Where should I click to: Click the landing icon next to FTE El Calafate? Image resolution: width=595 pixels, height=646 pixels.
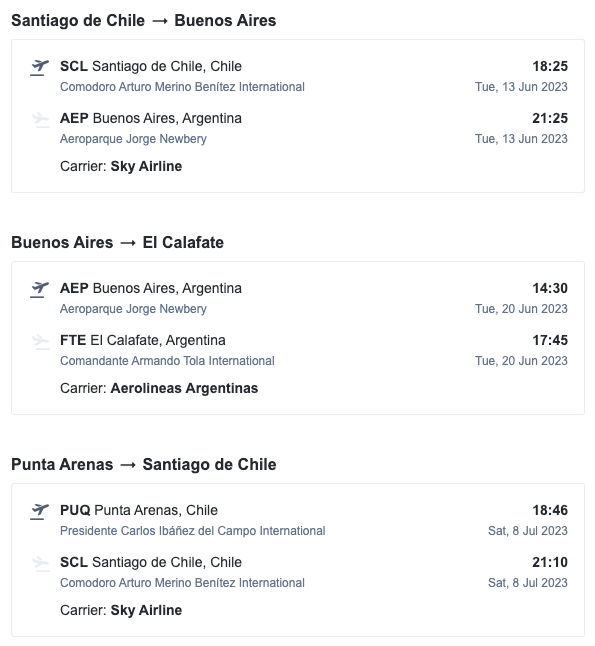pos(40,342)
